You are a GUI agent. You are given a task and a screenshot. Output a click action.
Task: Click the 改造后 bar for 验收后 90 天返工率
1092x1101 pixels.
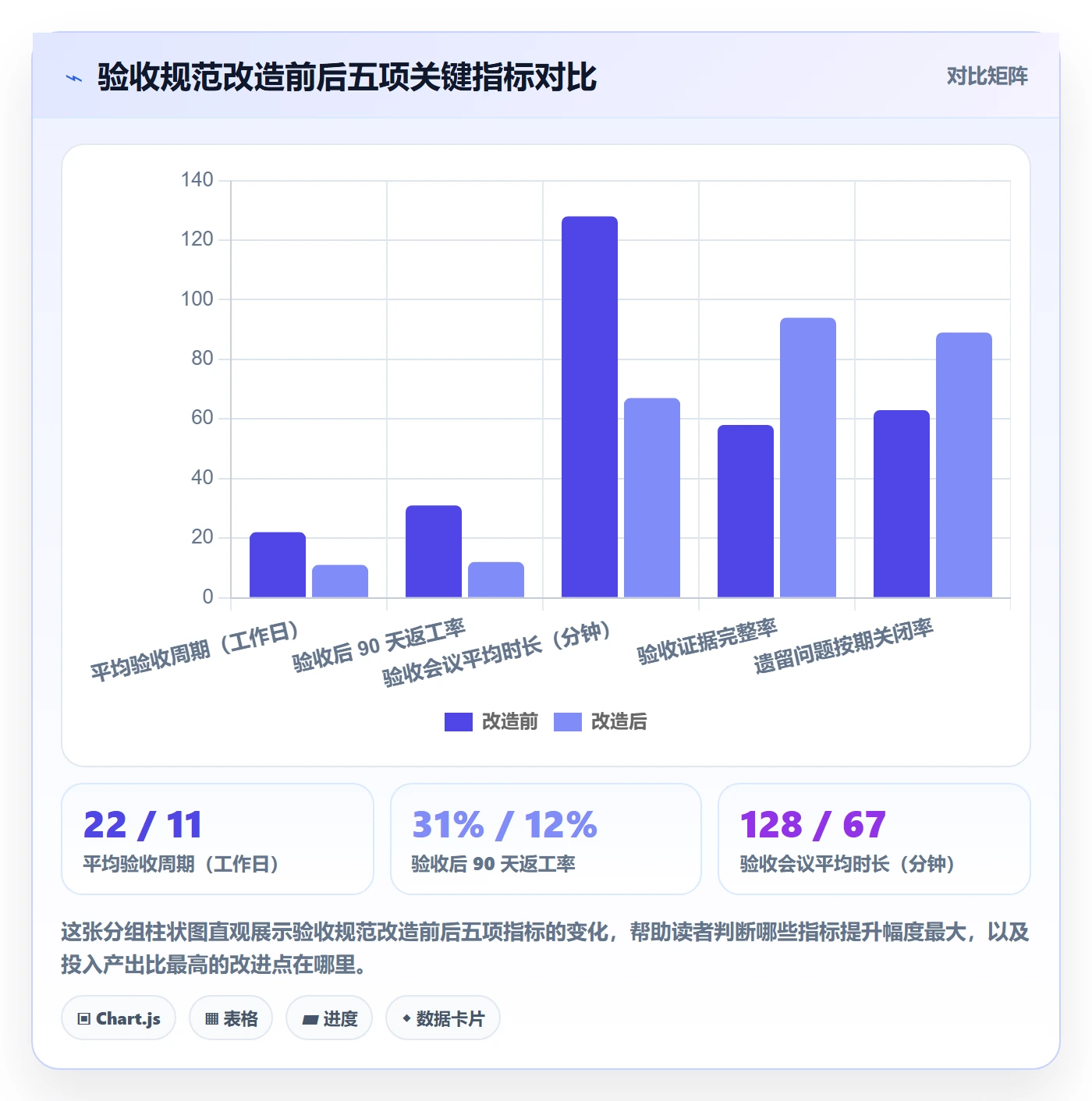pos(496,579)
